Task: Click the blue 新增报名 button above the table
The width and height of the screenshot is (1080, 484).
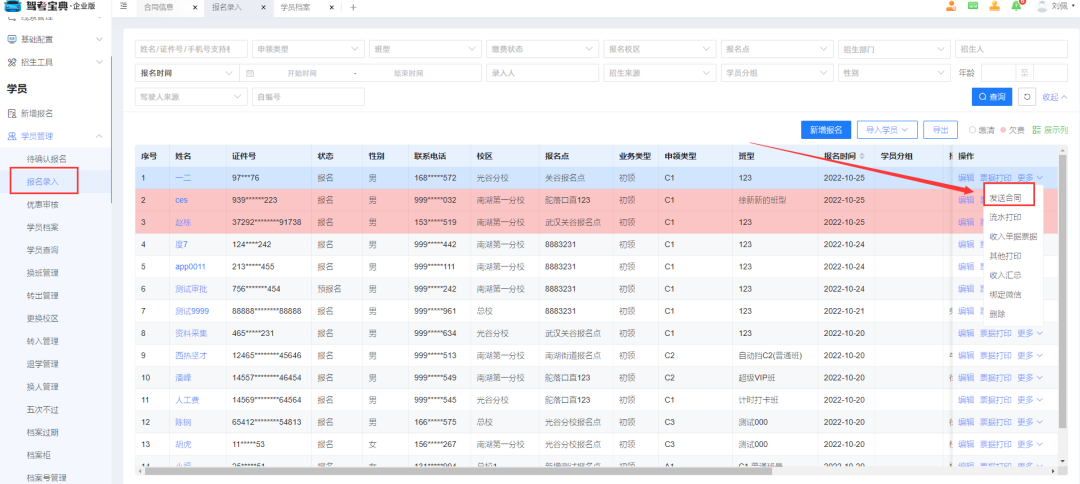Action: 827,129
